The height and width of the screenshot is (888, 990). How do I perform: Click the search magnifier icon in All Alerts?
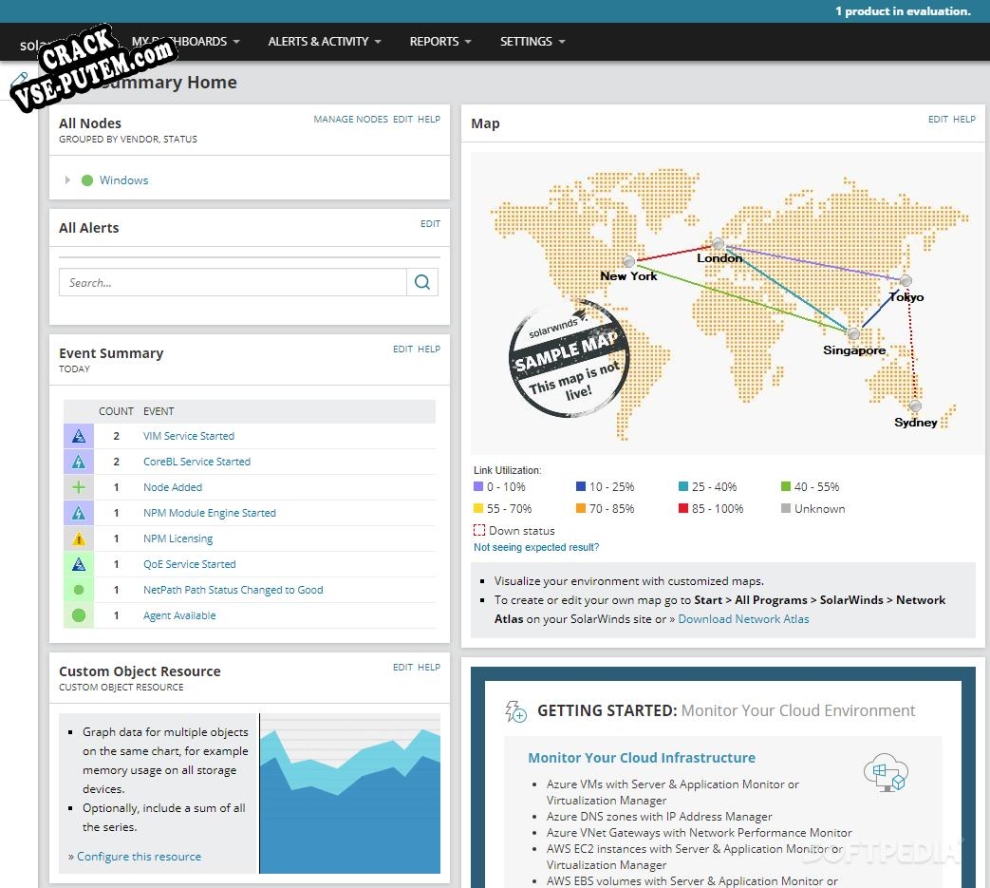pos(422,282)
